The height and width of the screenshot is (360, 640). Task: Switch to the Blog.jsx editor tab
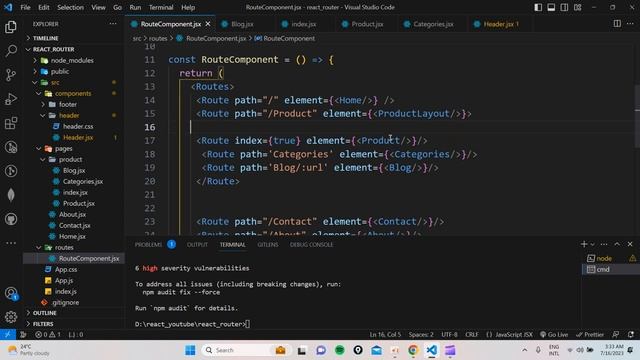click(242, 24)
